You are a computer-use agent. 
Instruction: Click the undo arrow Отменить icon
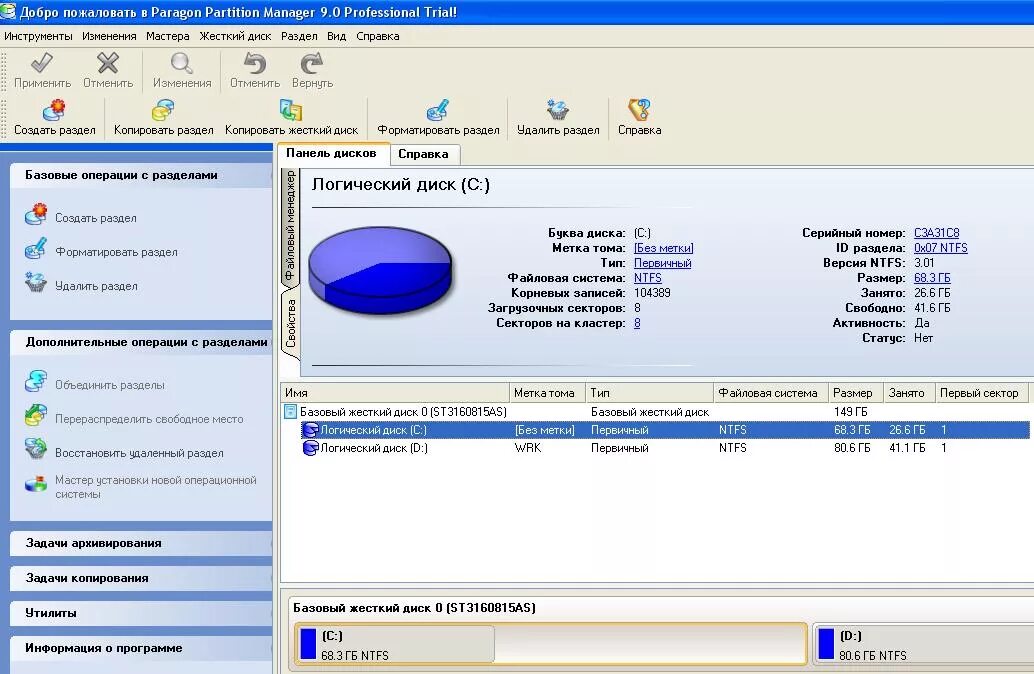point(255,63)
